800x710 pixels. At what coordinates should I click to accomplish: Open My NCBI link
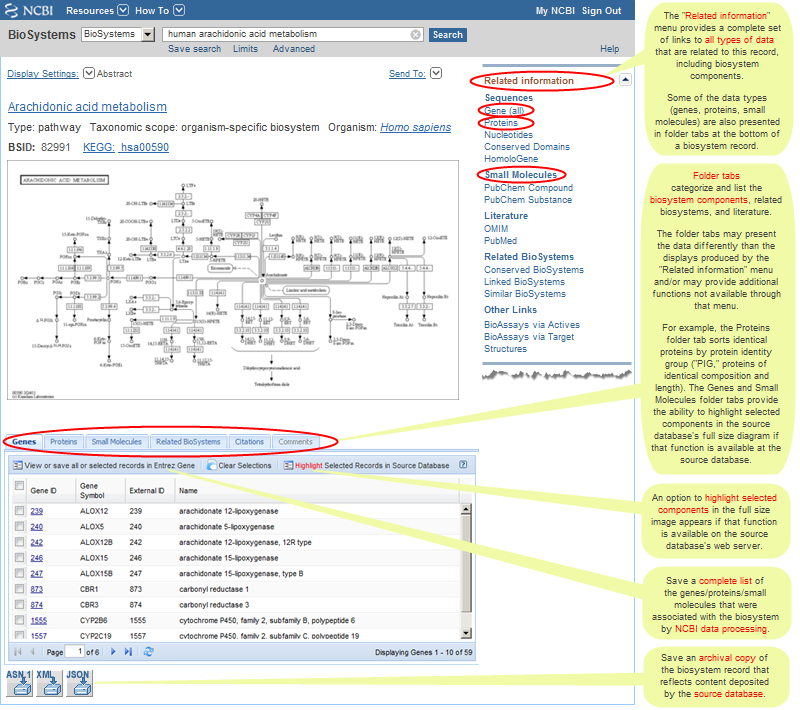point(555,11)
